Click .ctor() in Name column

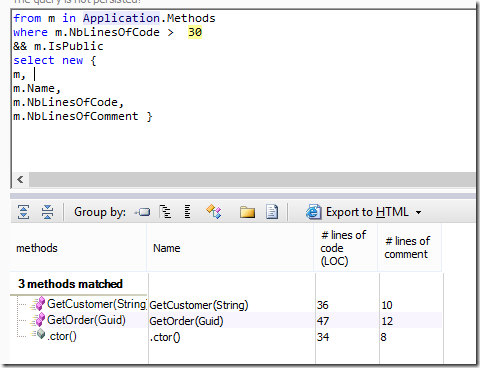pos(165,337)
